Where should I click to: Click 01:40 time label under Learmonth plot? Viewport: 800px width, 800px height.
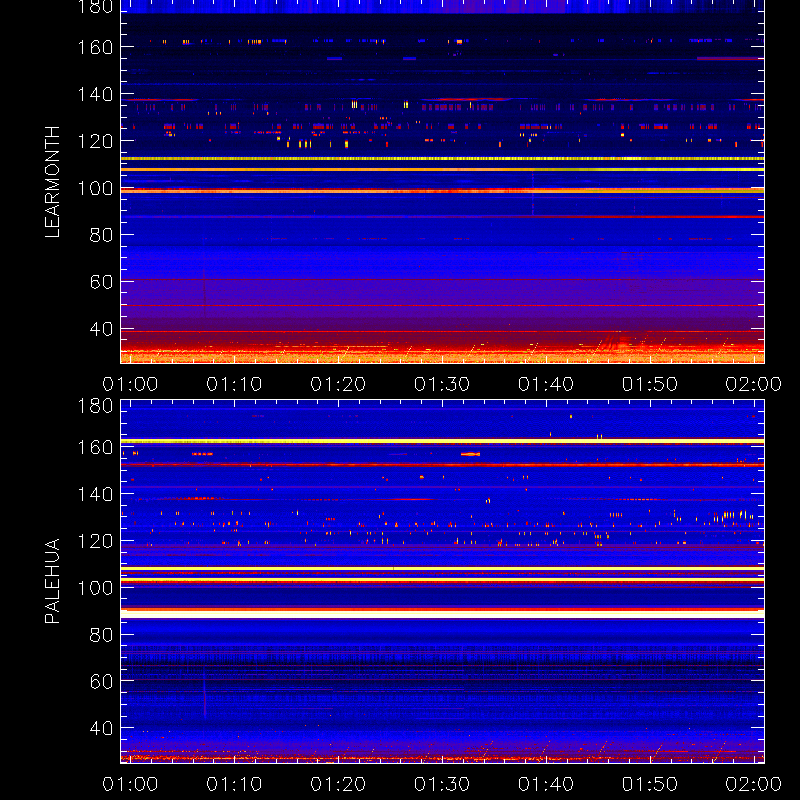click(x=546, y=384)
